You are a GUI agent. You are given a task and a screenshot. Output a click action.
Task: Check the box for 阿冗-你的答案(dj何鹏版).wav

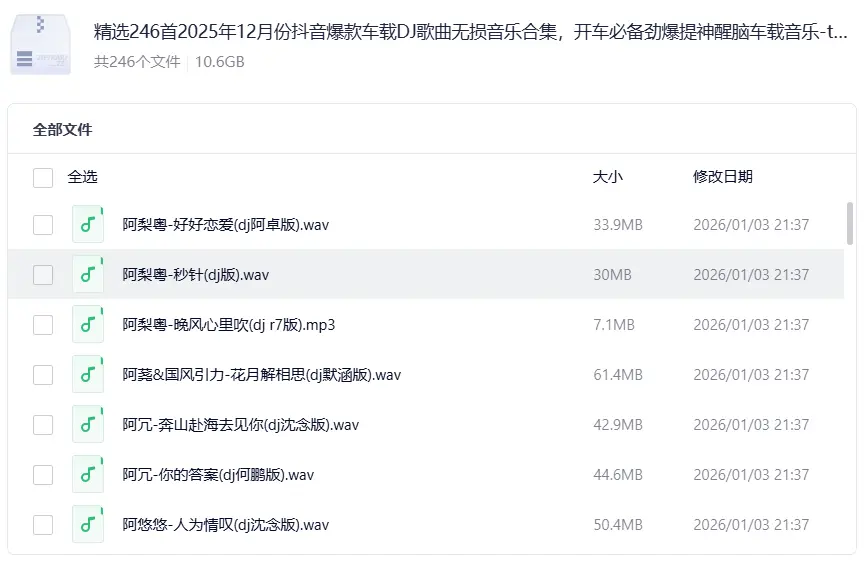pos(43,475)
